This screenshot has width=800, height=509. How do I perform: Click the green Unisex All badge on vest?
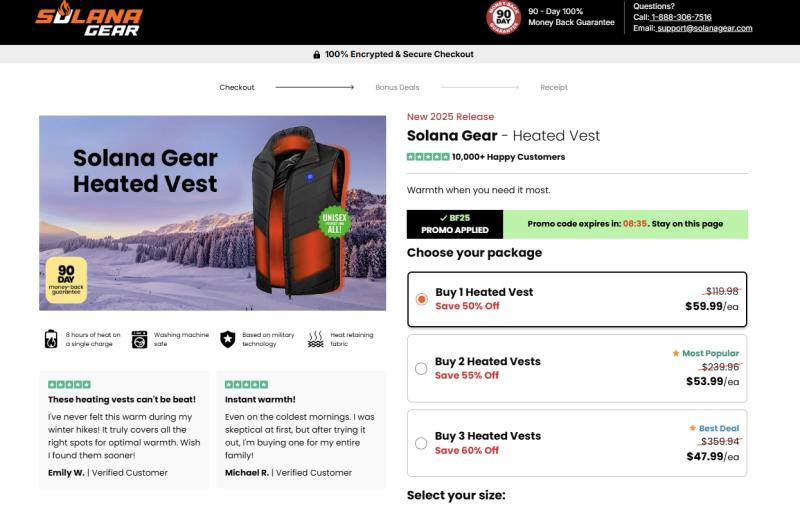tap(334, 222)
